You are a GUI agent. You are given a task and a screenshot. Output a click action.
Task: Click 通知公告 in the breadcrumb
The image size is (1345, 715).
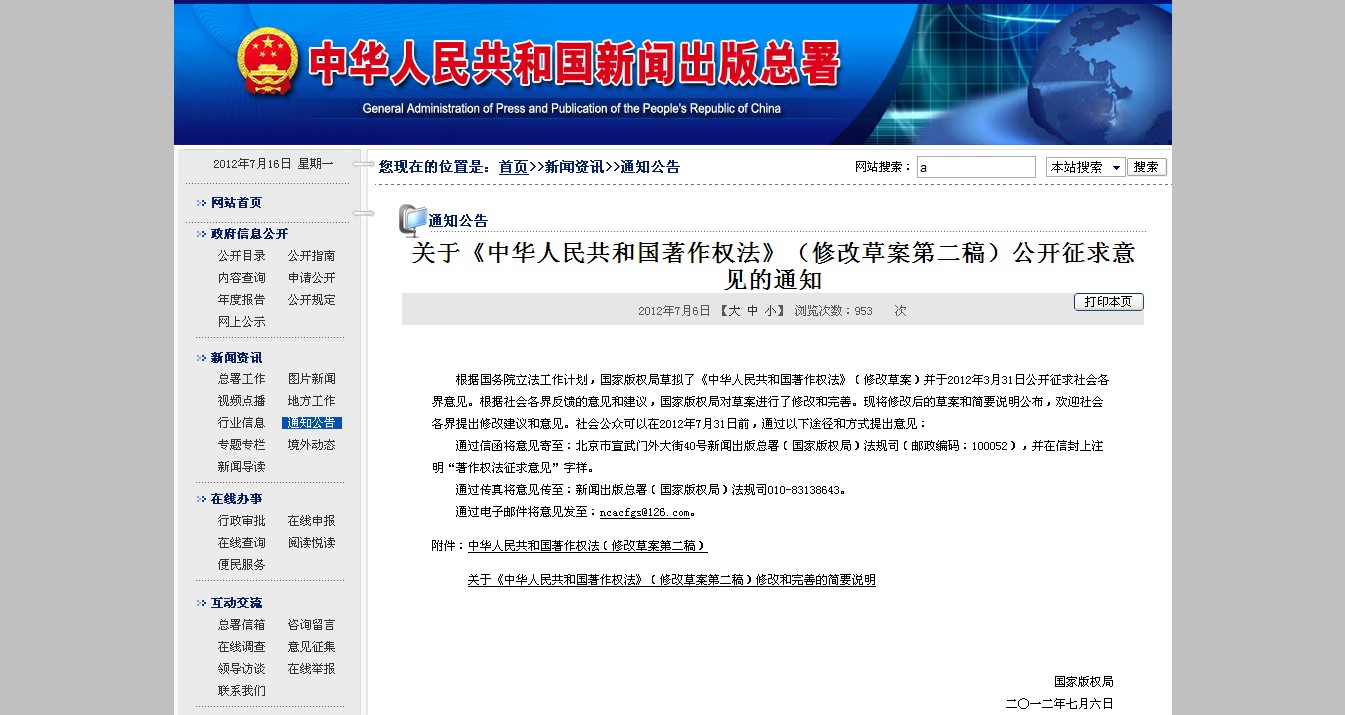pos(650,167)
